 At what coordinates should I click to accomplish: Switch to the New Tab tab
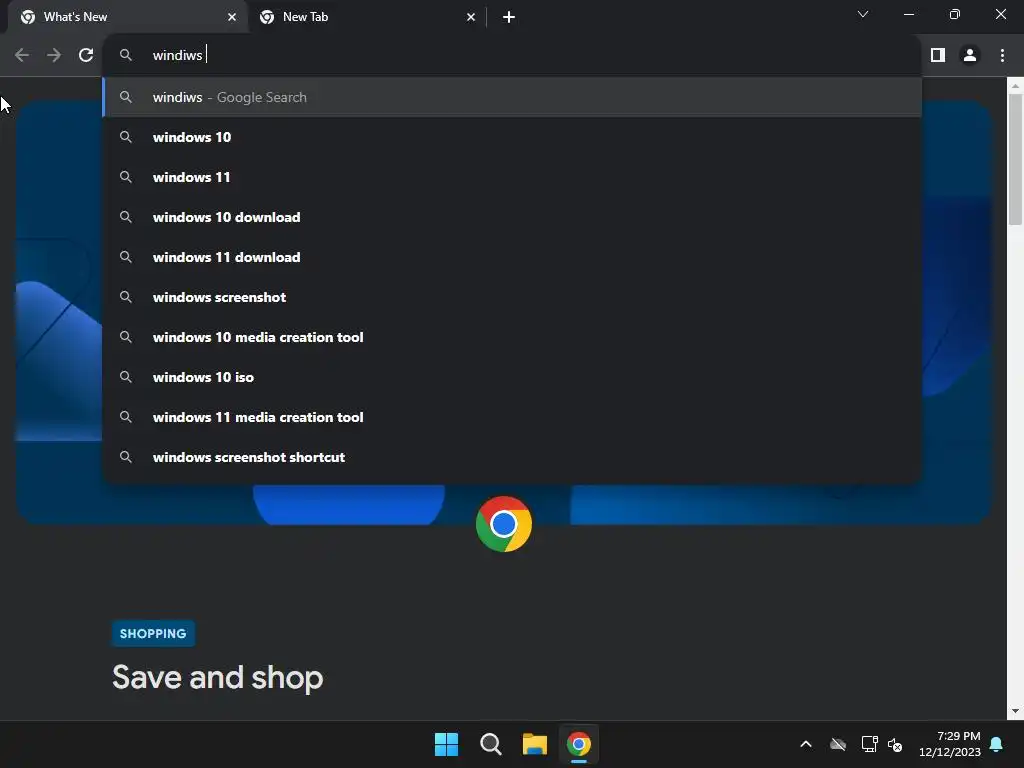tap(367, 17)
